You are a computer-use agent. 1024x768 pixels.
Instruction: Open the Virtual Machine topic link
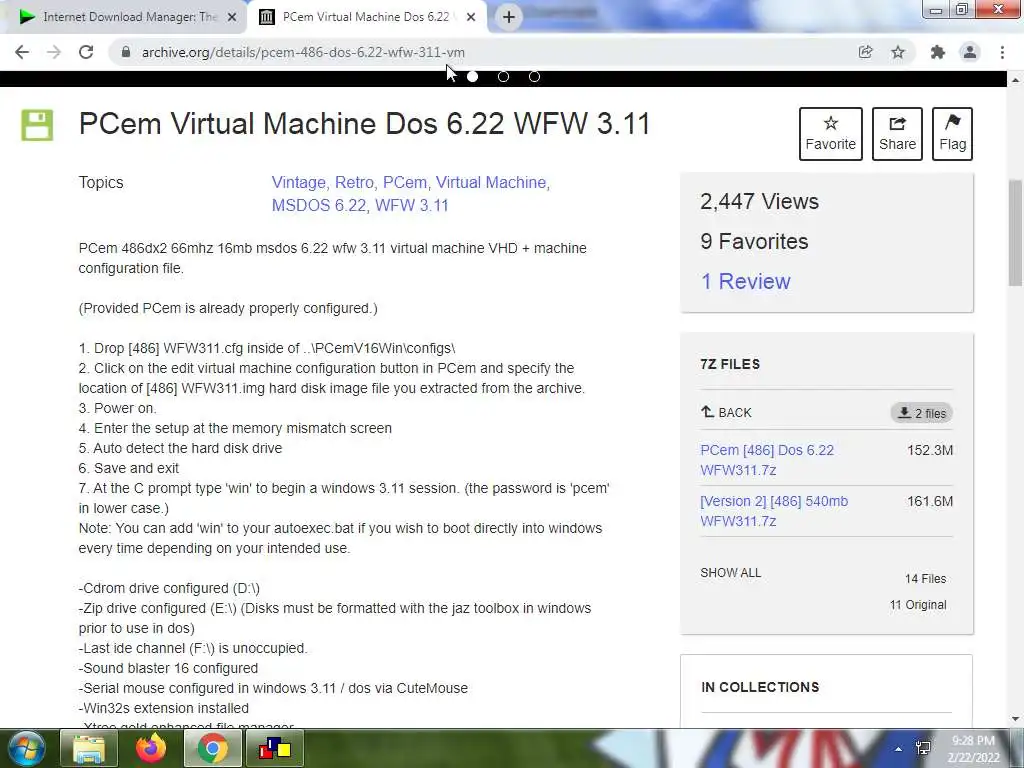[x=493, y=182]
